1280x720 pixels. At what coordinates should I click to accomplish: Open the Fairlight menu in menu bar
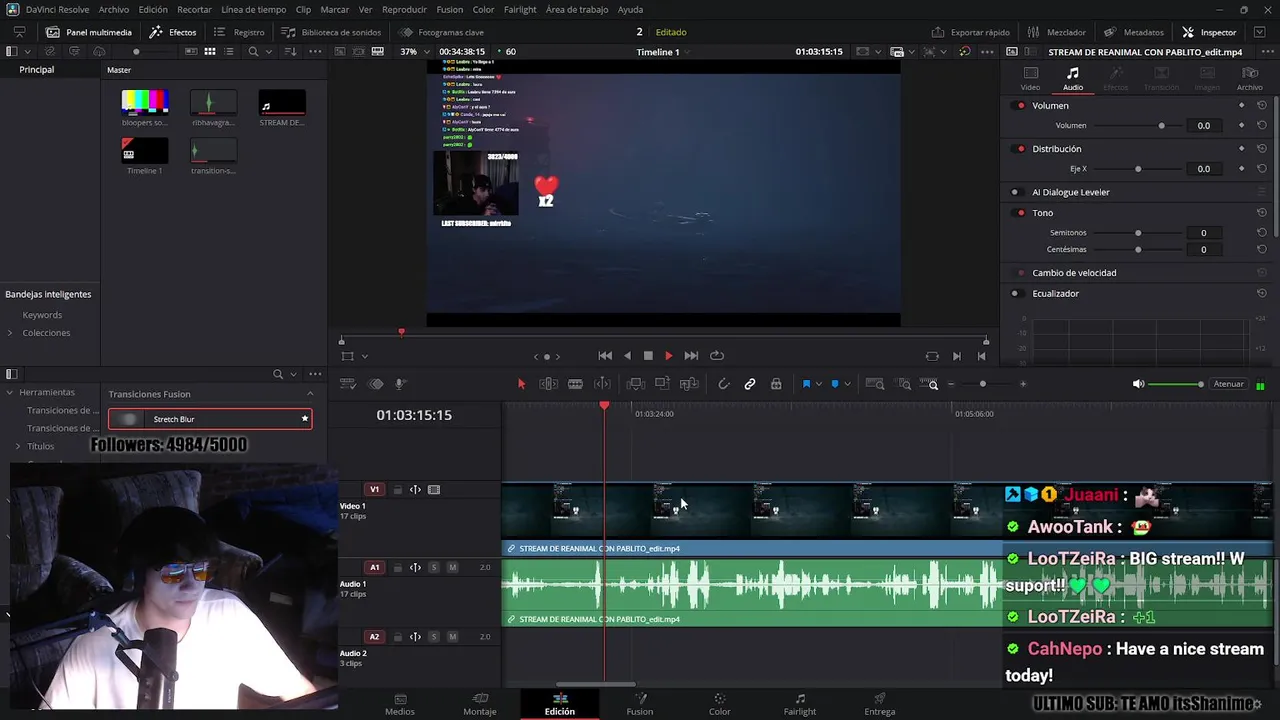click(520, 9)
